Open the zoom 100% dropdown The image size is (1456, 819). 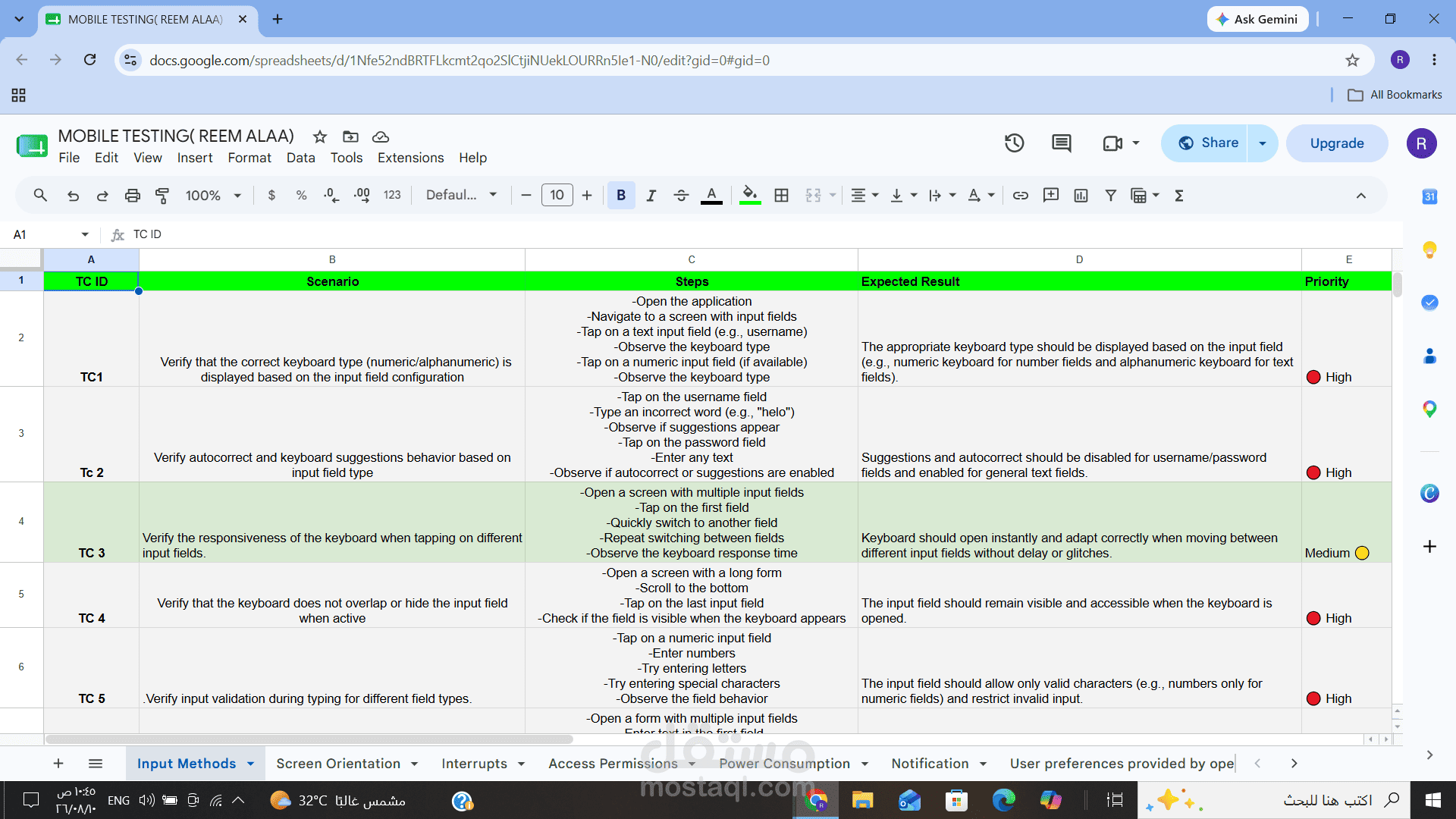coord(214,196)
